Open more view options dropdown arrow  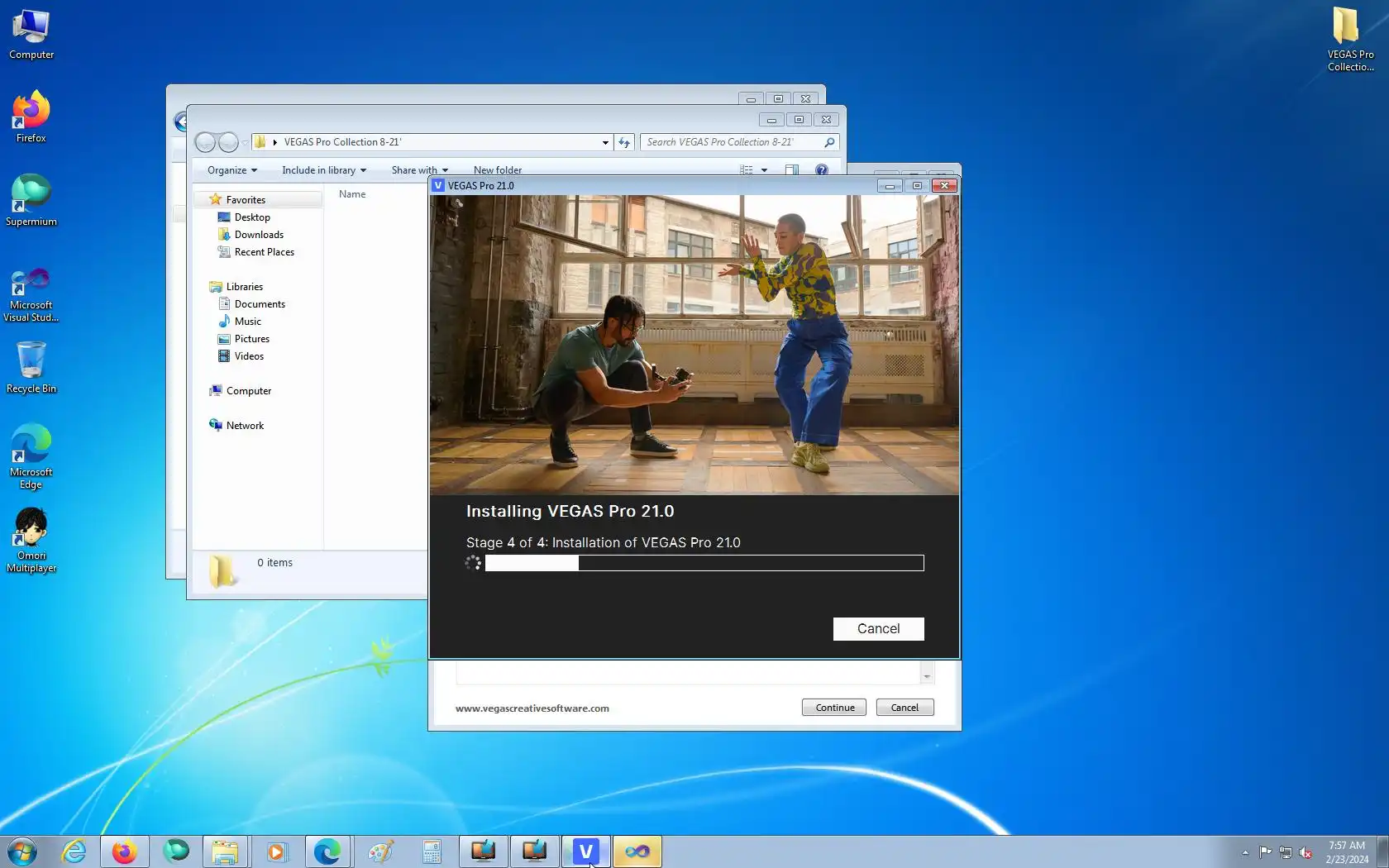[x=764, y=170]
